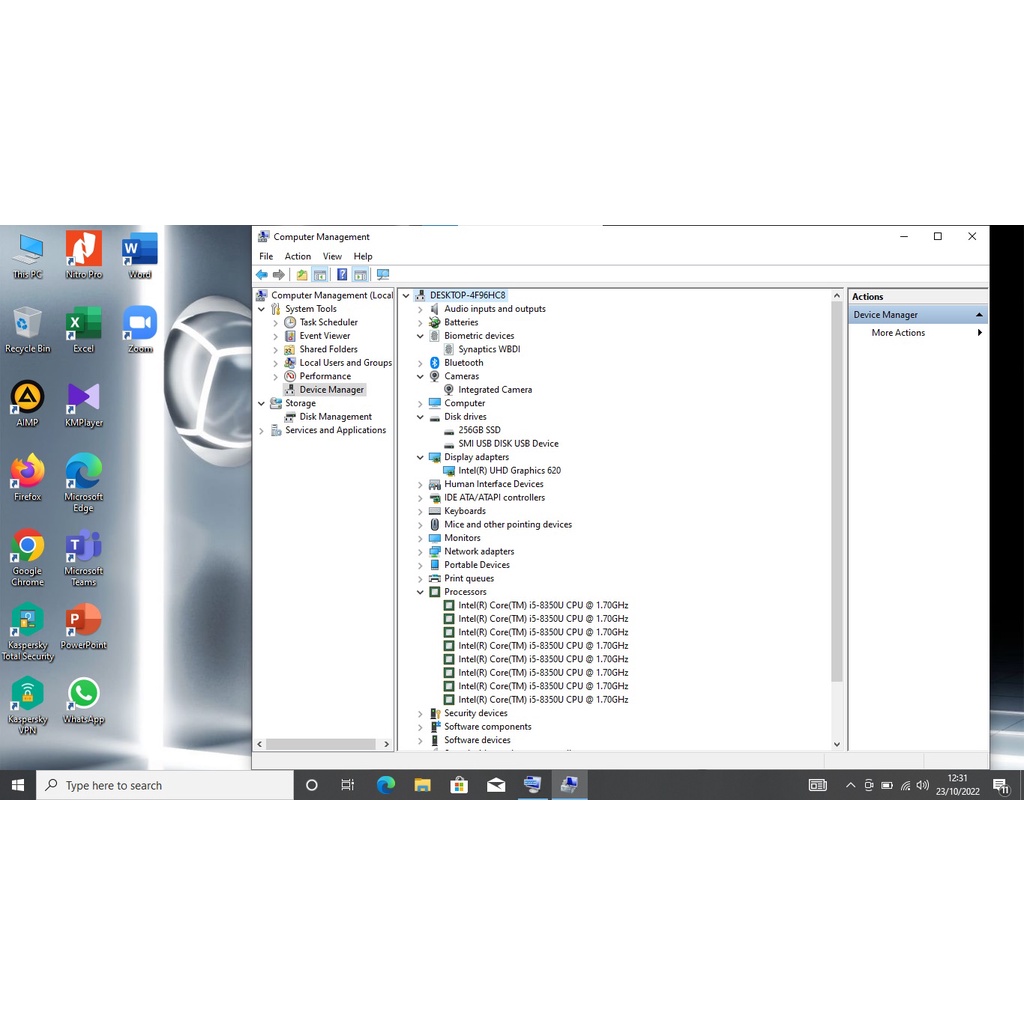Toggle Show/Hide Action Pane toolbar icon
Screen dimensions: 1024x1024
coord(360,275)
